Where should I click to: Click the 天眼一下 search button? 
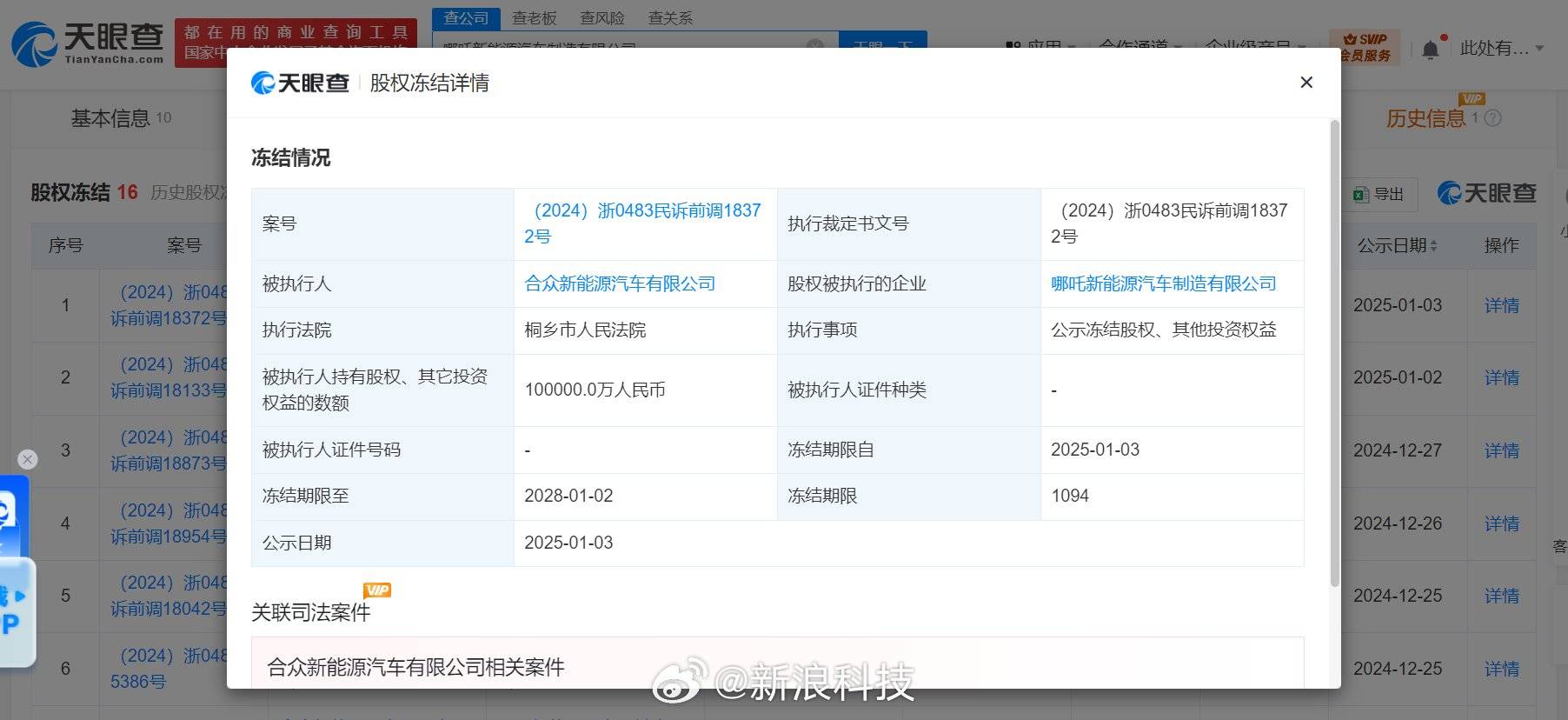click(882, 41)
